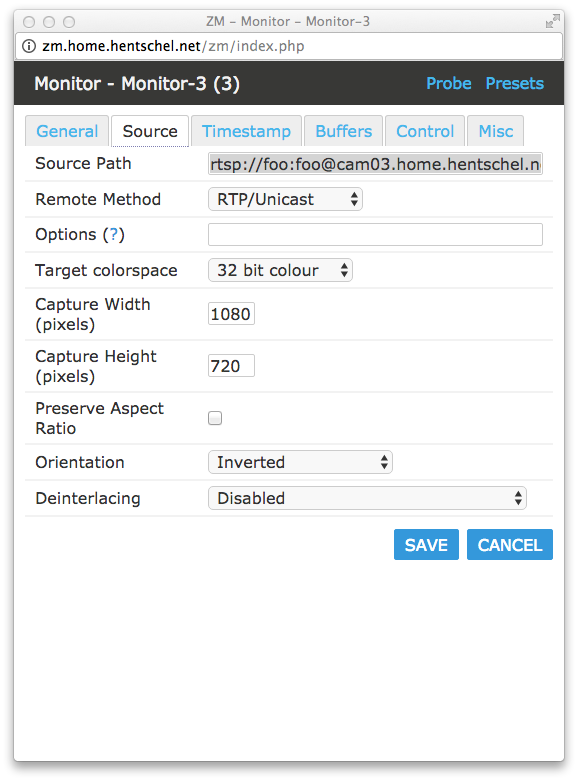Open the Remote Method dropdown
Viewport: 578px width, 781px height.
click(x=285, y=199)
